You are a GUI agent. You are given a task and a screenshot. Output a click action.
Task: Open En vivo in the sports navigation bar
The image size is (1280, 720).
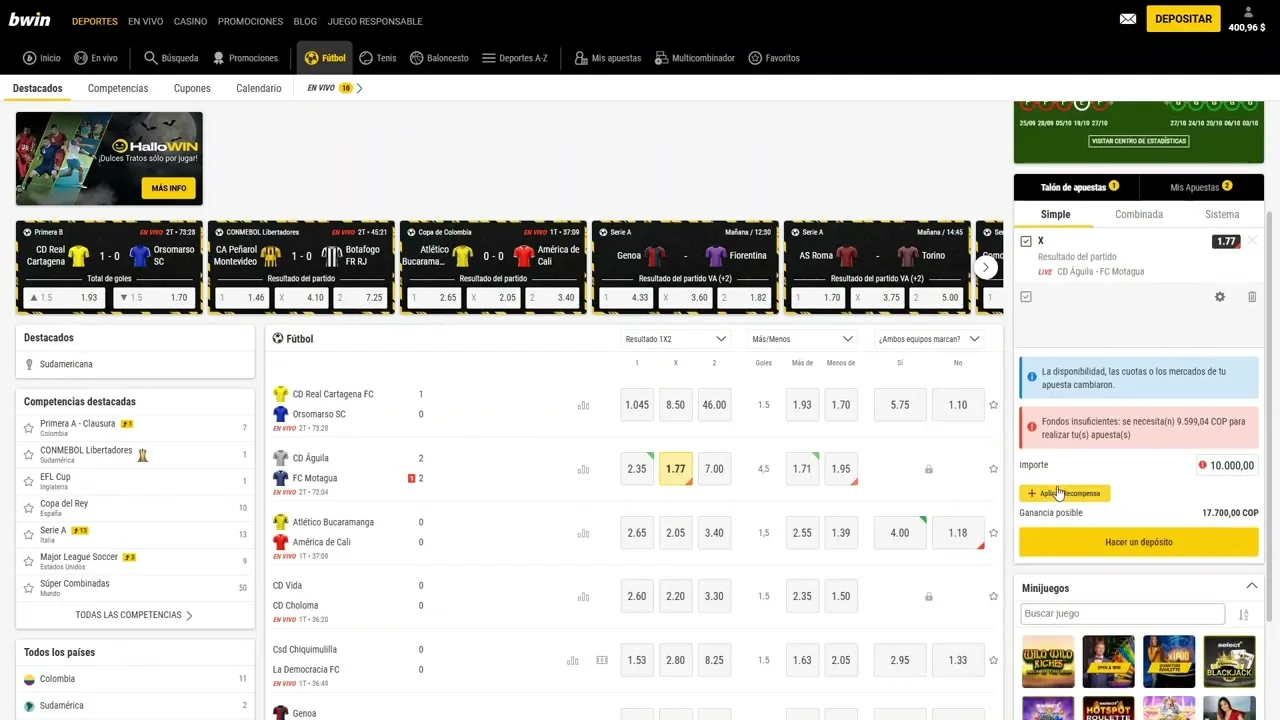coord(96,58)
